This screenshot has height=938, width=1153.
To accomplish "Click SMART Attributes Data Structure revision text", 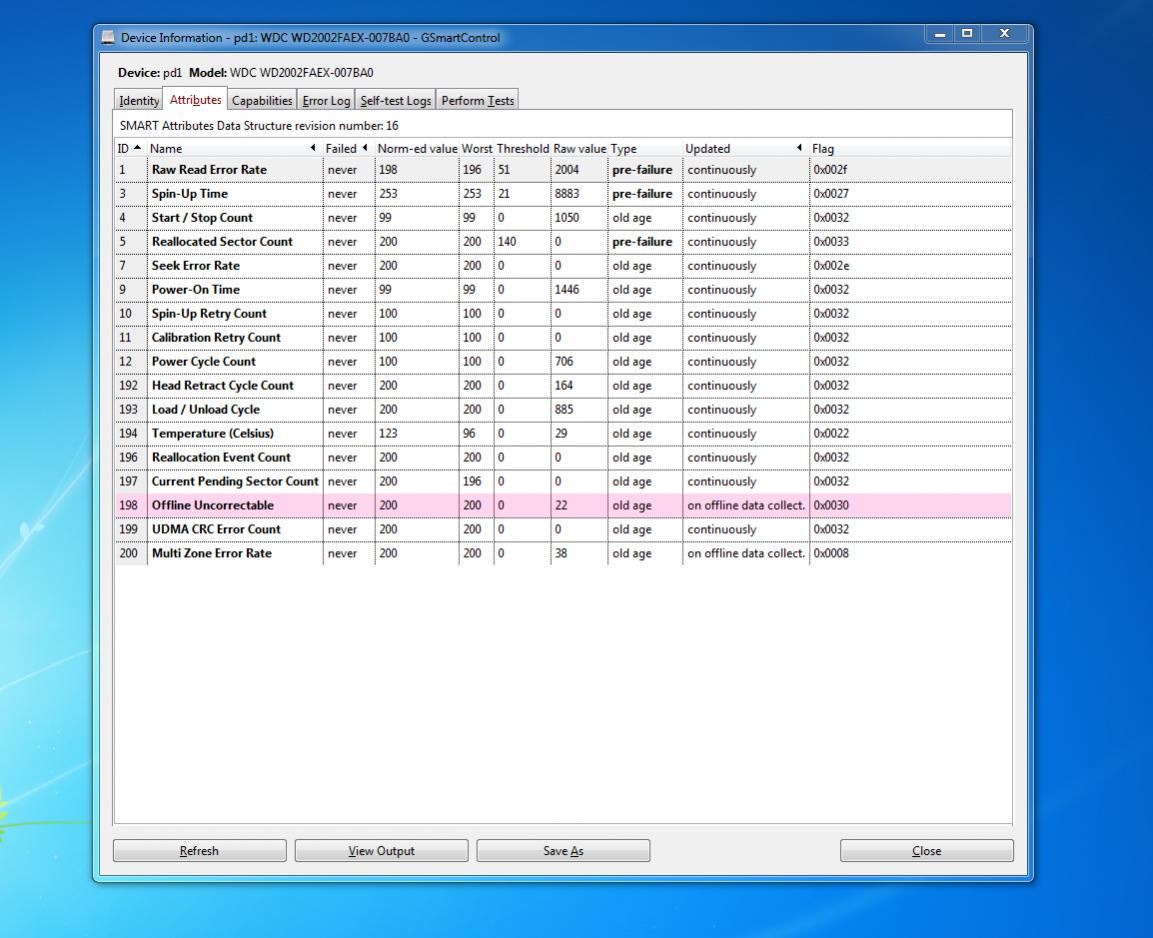I will click(x=259, y=126).
